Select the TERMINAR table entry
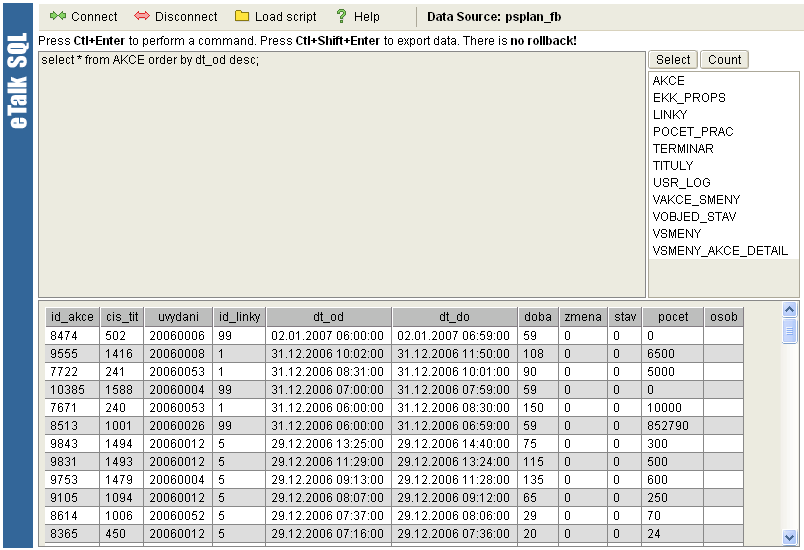Image resolution: width=804 pixels, height=550 pixels. point(683,149)
